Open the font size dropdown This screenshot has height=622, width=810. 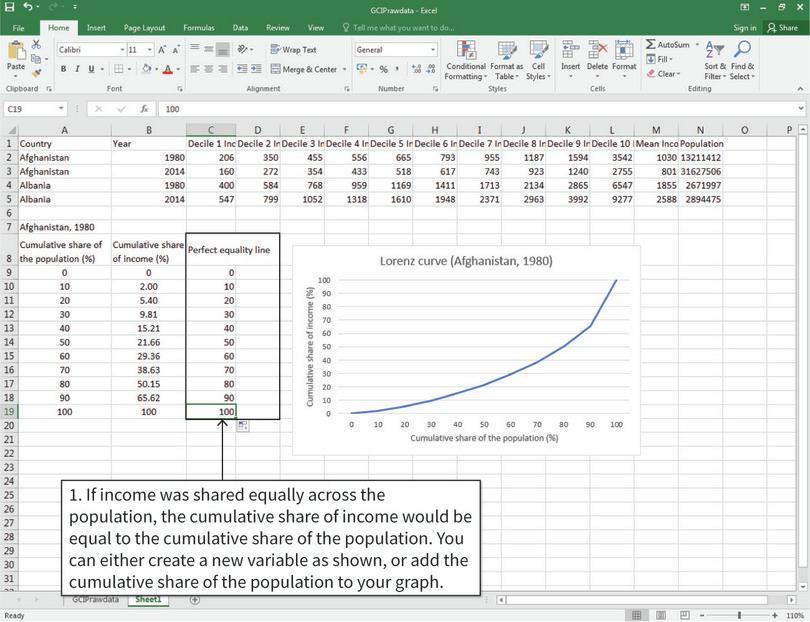pyautogui.click(x=147, y=49)
